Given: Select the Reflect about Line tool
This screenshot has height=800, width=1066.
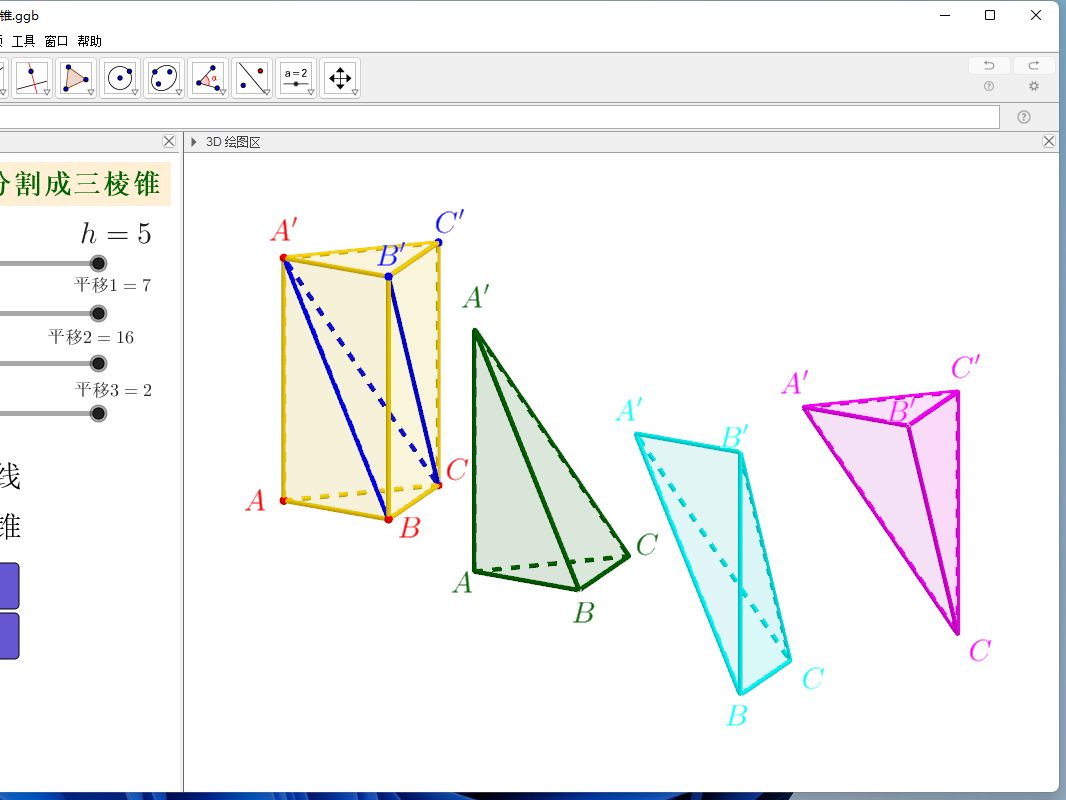Looking at the screenshot, I should tap(252, 78).
